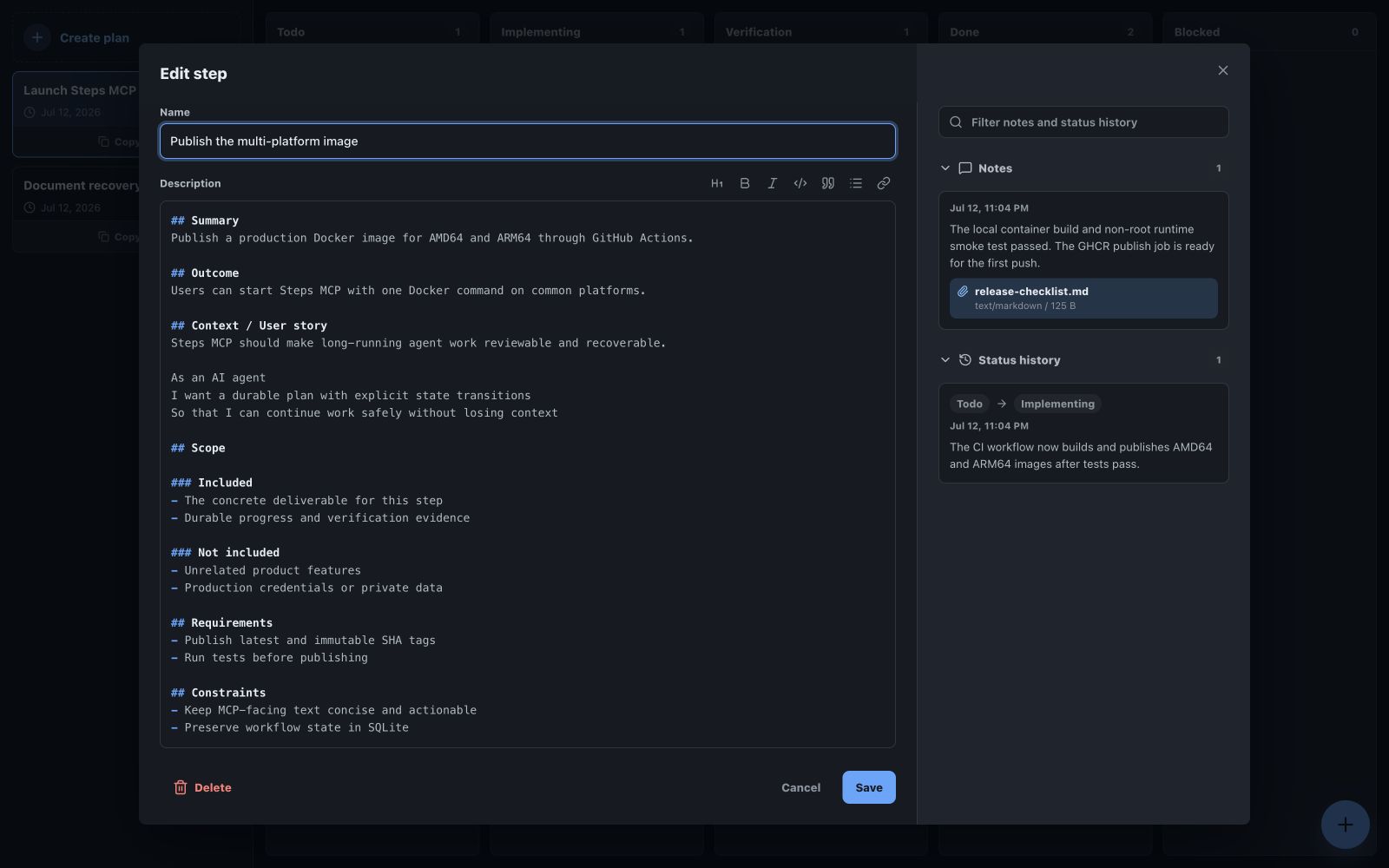Insert inline code with code icon
The image size is (1389, 868).
(800, 183)
